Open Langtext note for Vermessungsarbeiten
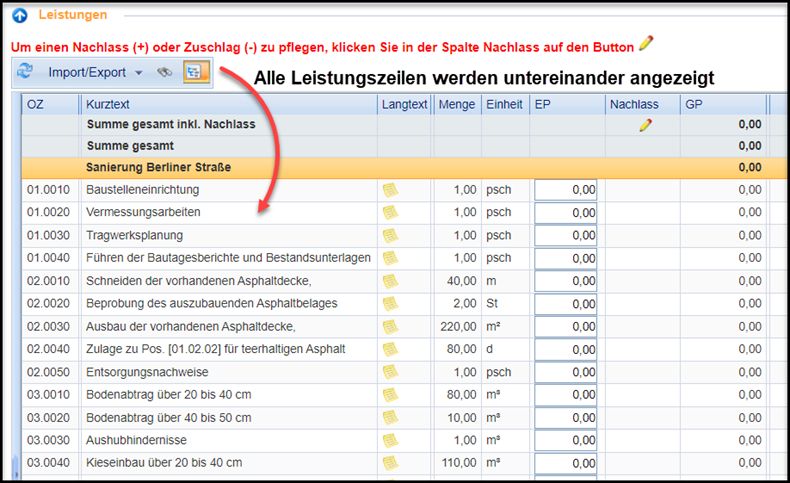 click(390, 212)
